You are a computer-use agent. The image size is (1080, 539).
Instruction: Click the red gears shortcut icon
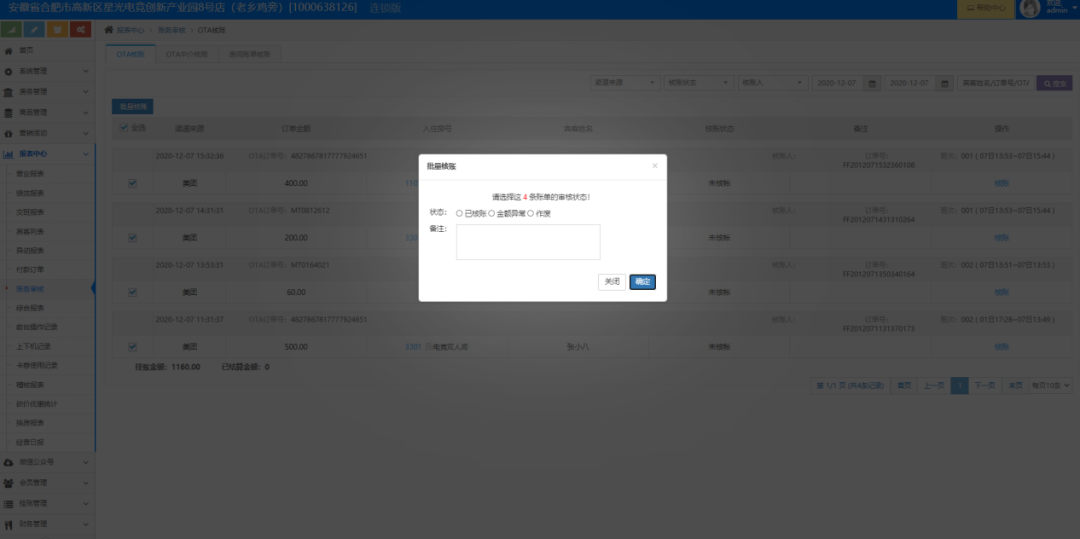81,30
